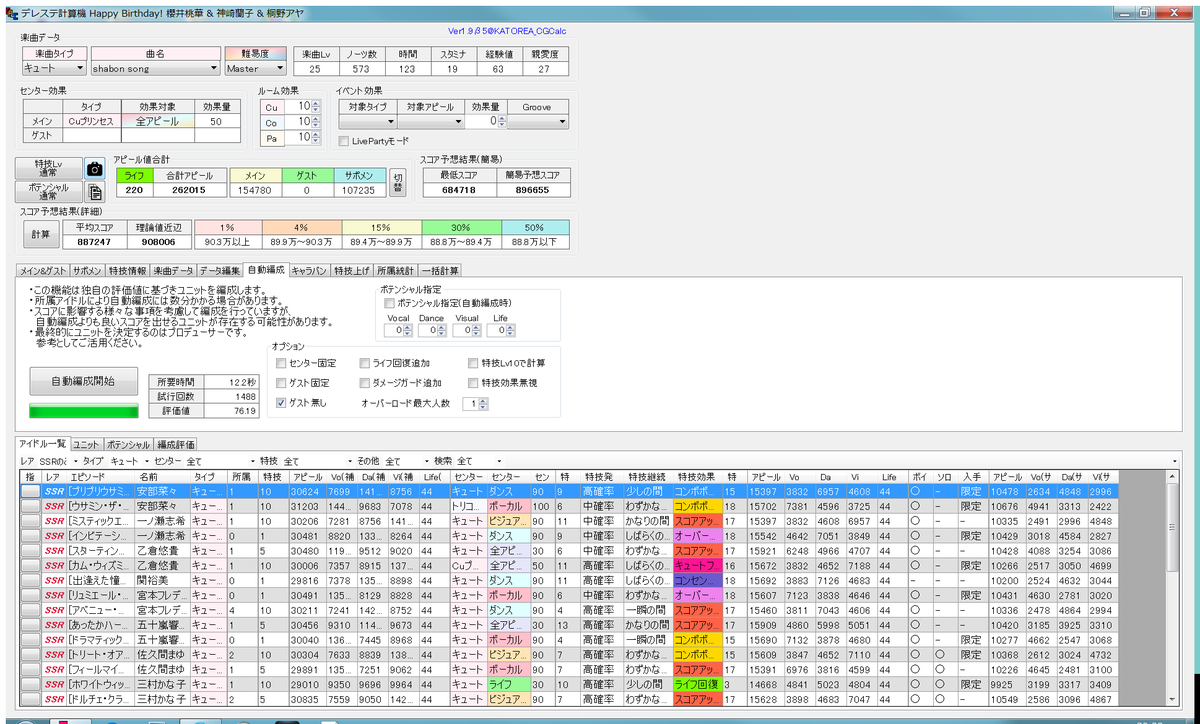1200x724 pixels.
Task: Click the green auto-formation progress bar
Action: point(83,410)
